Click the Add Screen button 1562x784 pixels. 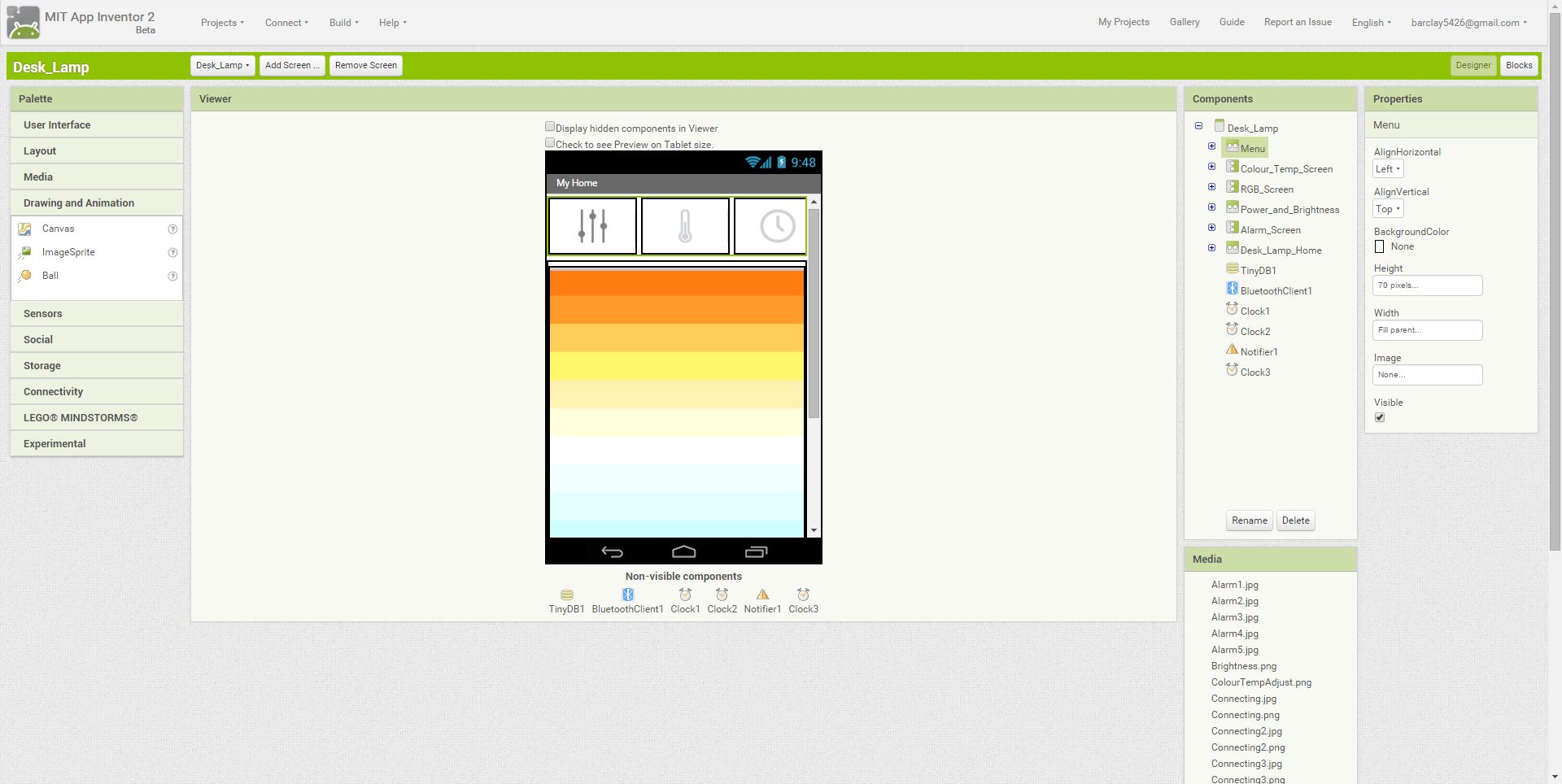click(292, 65)
